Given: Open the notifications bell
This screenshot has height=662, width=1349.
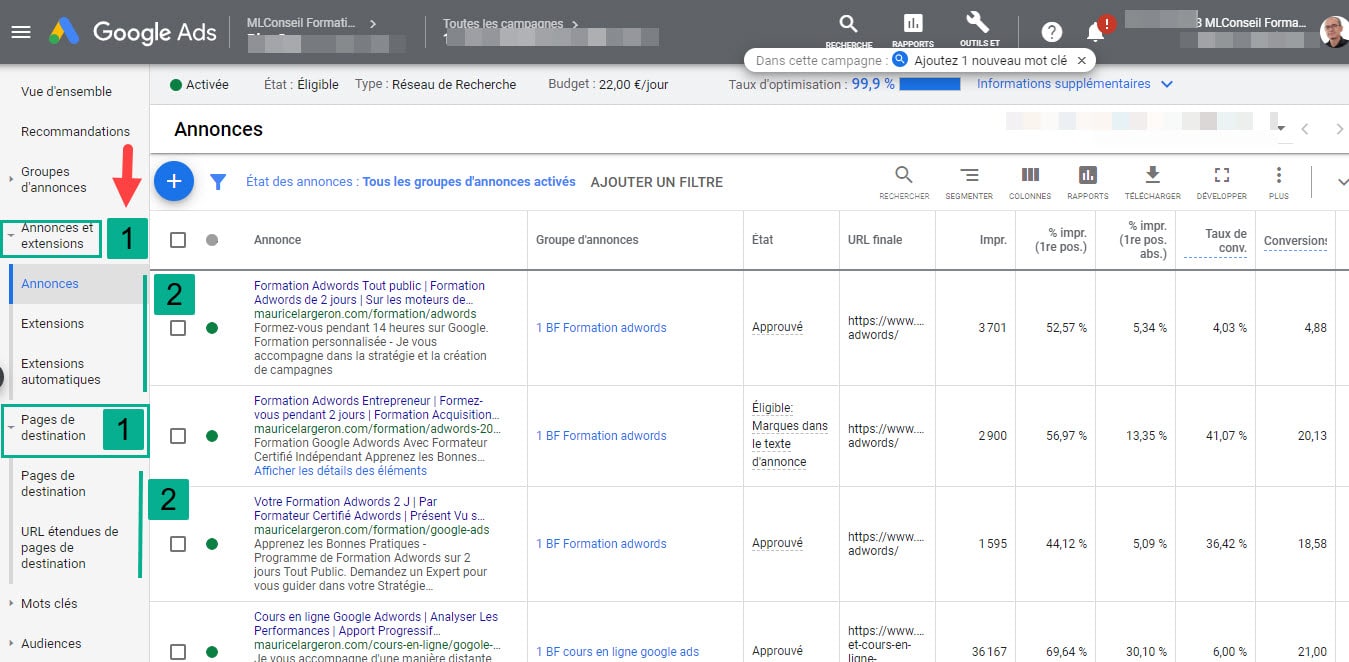Looking at the screenshot, I should 1096,32.
